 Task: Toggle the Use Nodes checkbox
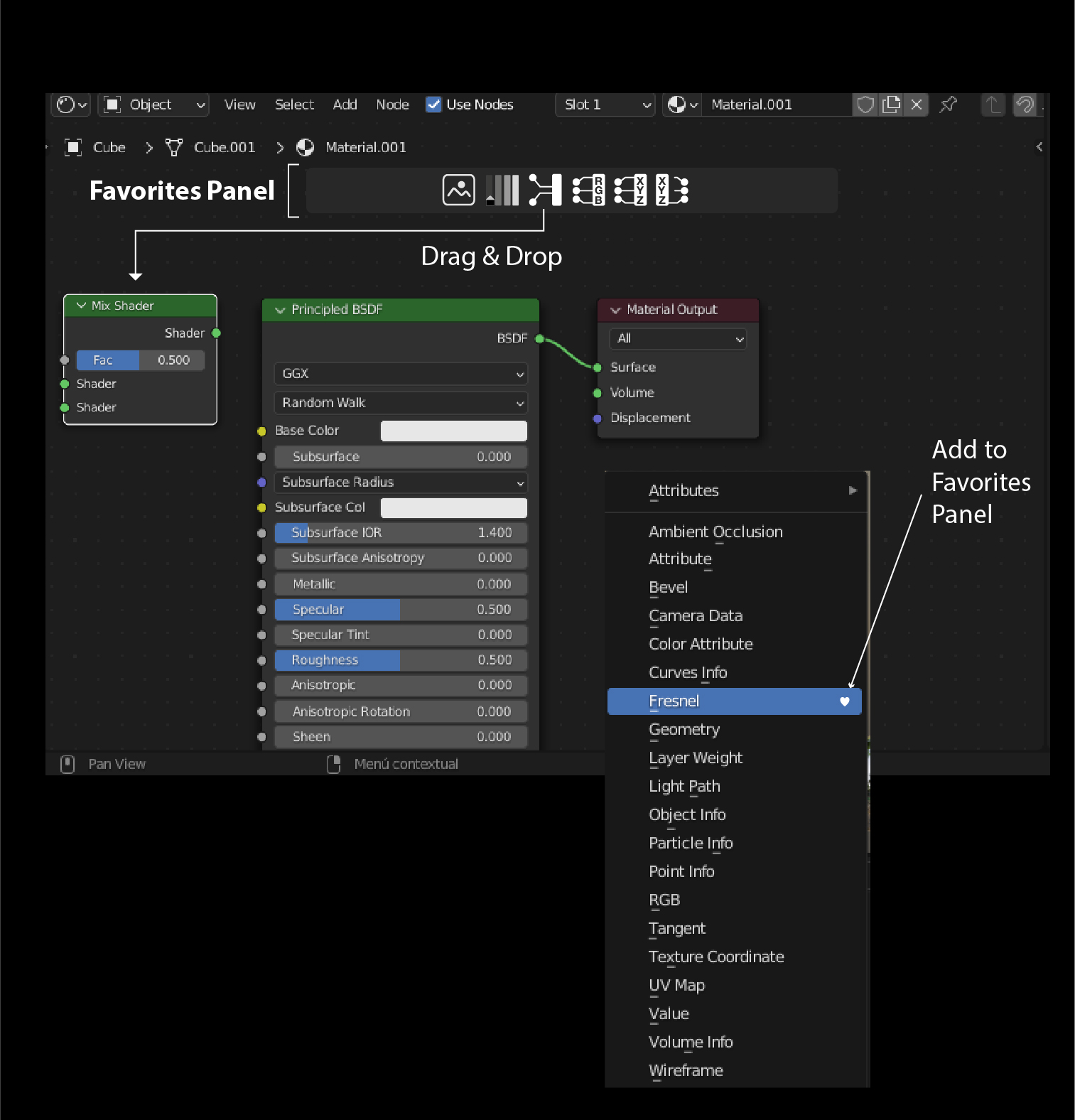click(x=433, y=104)
